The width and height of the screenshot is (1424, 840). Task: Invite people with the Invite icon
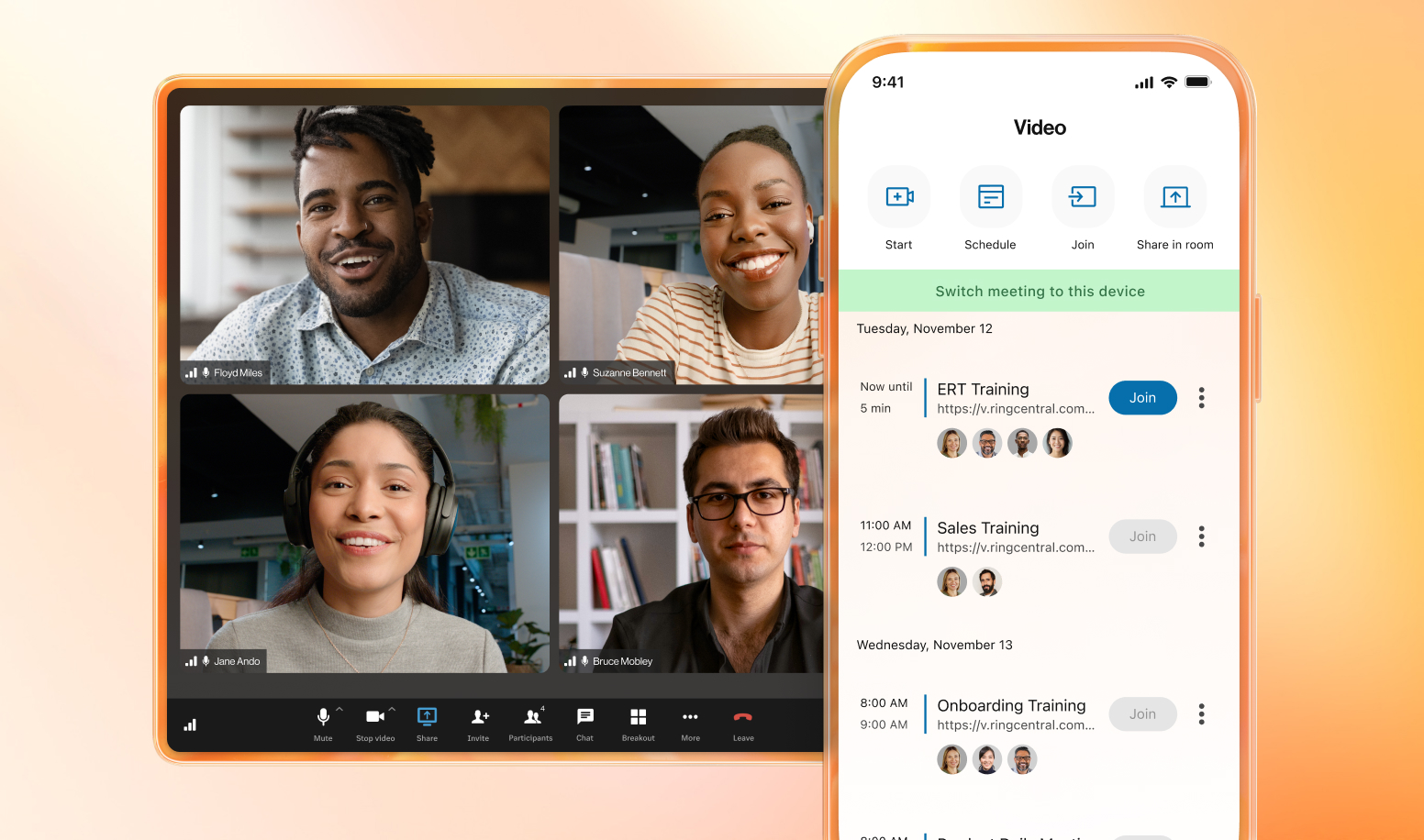pyautogui.click(x=479, y=718)
